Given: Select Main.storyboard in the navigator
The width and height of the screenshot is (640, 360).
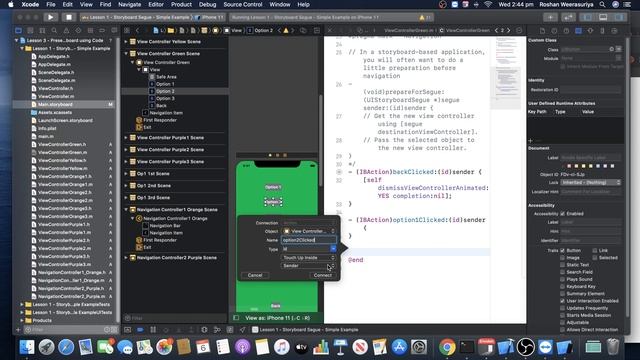Looking at the screenshot, I should coord(55,104).
